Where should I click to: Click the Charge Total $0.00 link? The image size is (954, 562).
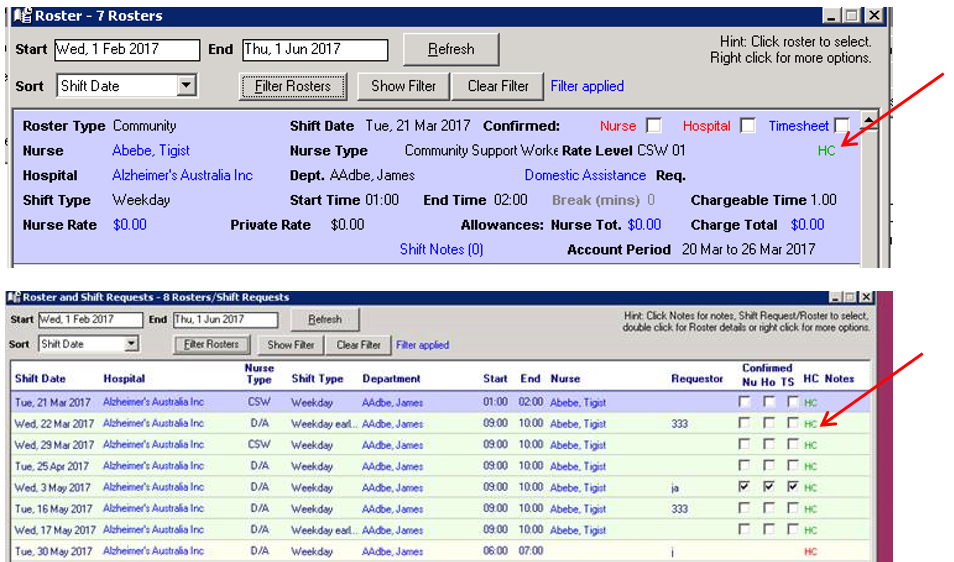point(807,224)
